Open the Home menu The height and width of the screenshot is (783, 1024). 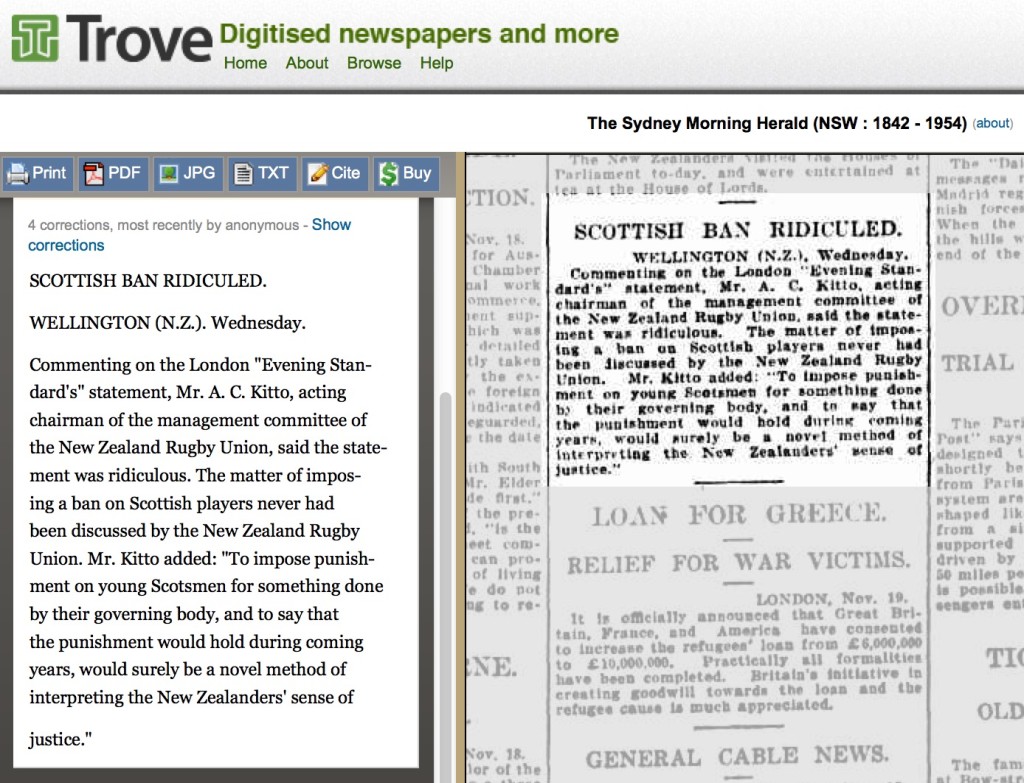pos(246,63)
